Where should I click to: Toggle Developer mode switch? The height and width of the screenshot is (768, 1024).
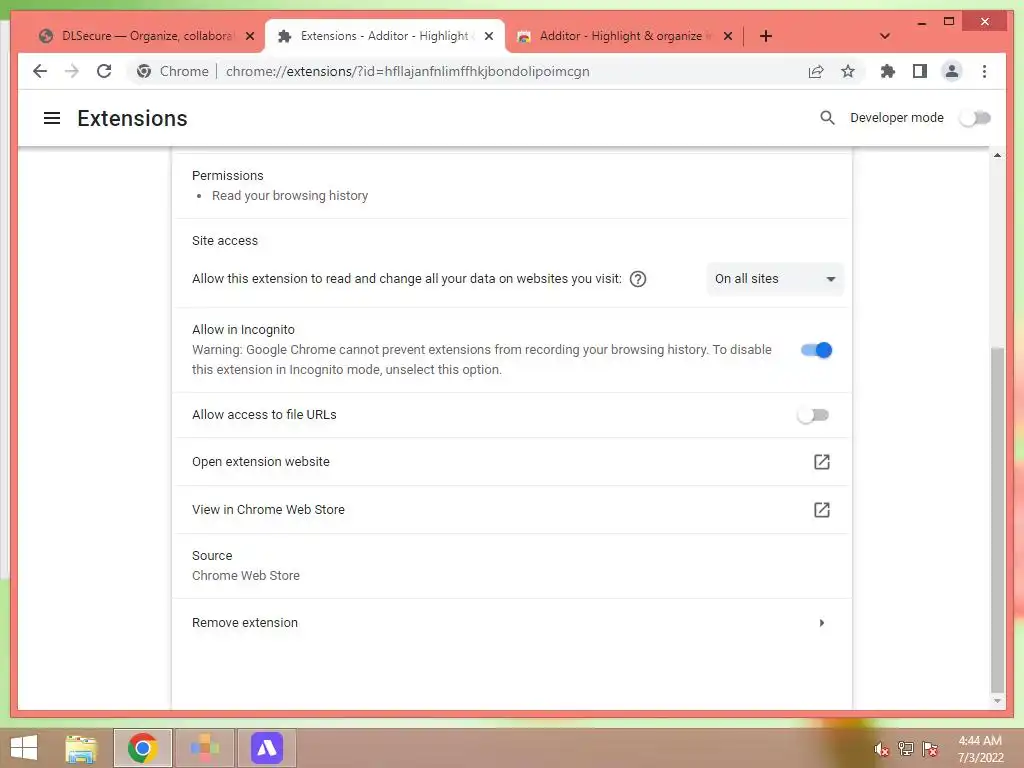click(x=975, y=118)
